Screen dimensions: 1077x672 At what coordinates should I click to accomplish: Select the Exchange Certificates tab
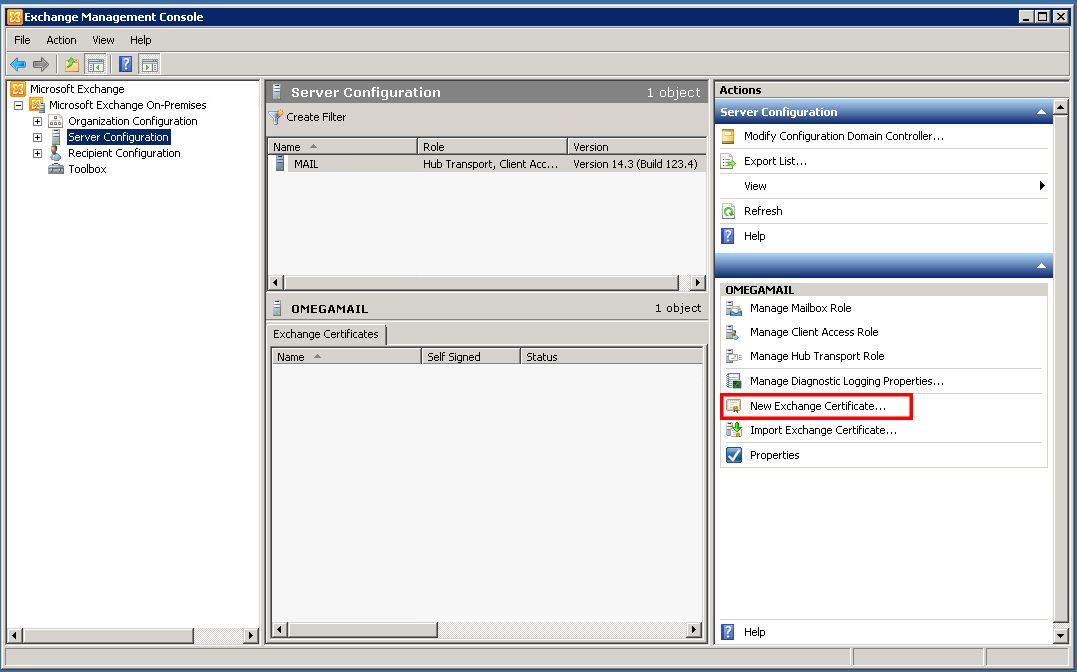click(326, 334)
